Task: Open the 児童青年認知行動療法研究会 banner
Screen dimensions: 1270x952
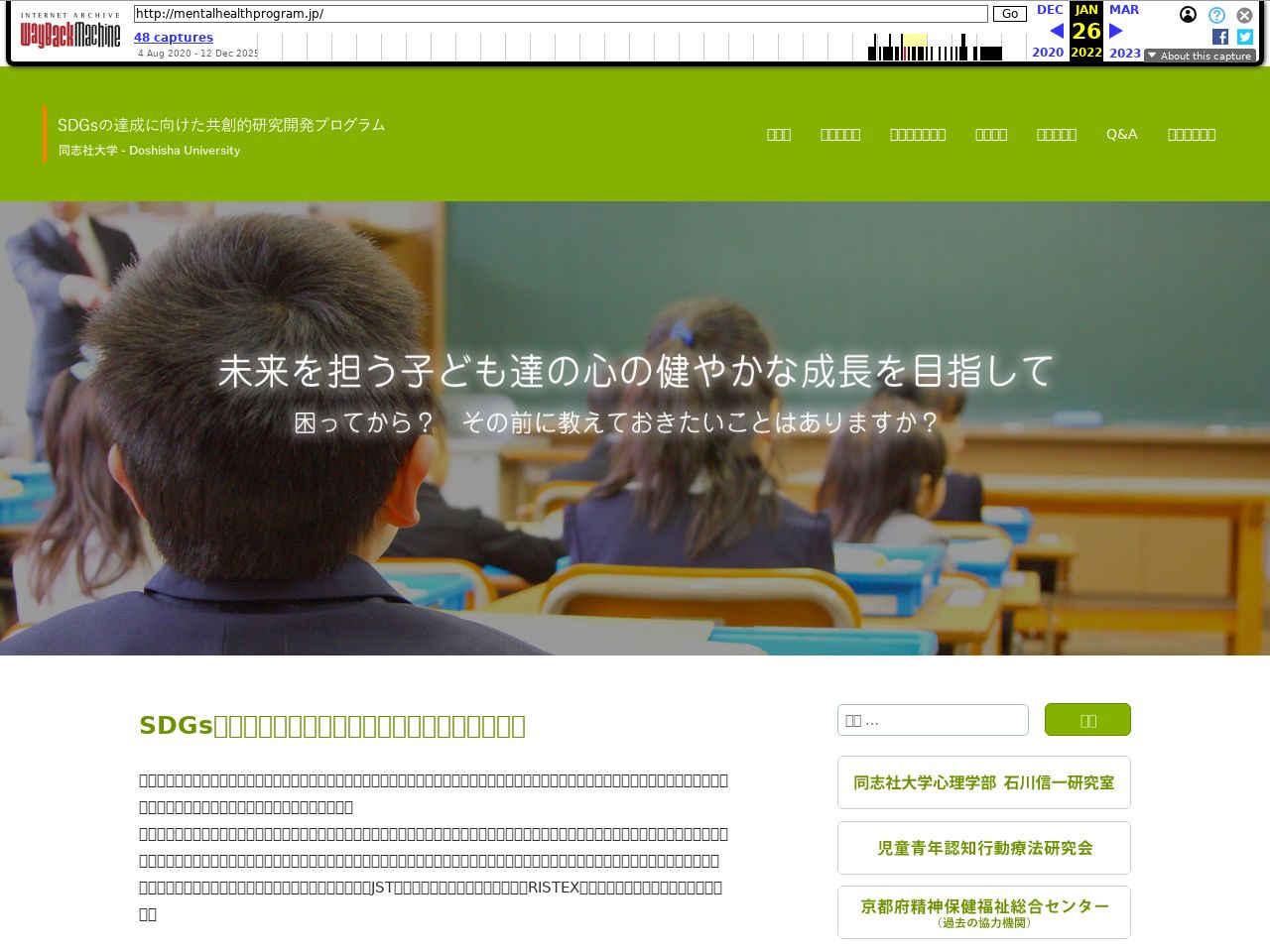Action: point(984,848)
